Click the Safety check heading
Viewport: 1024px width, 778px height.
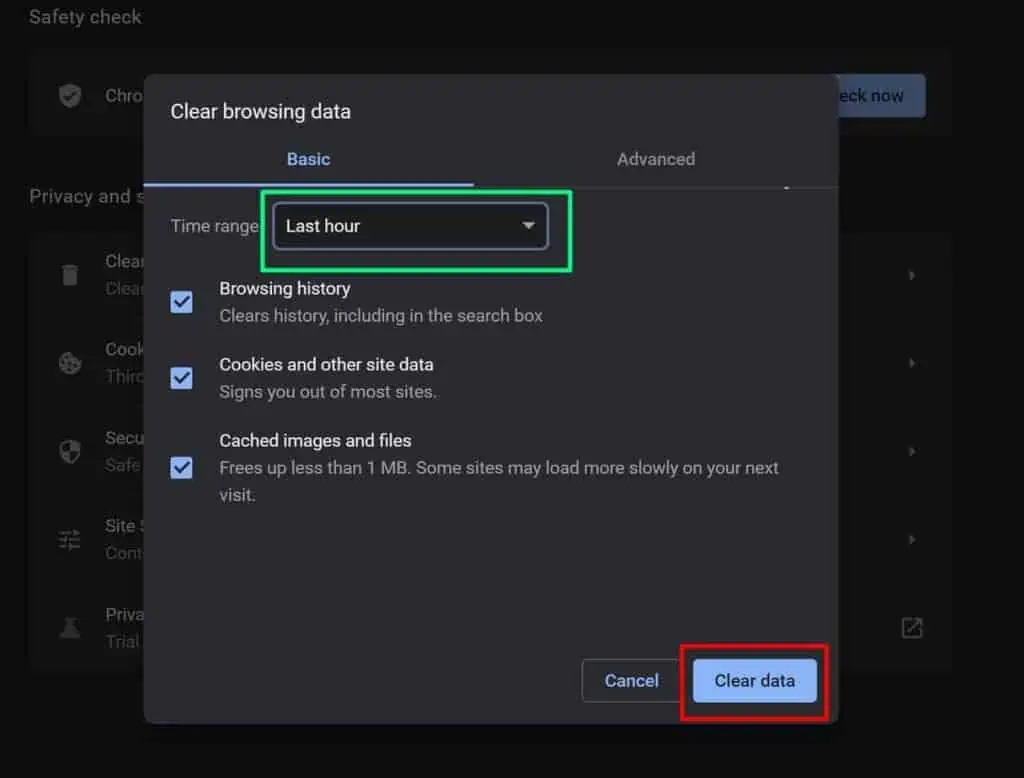[x=85, y=17]
